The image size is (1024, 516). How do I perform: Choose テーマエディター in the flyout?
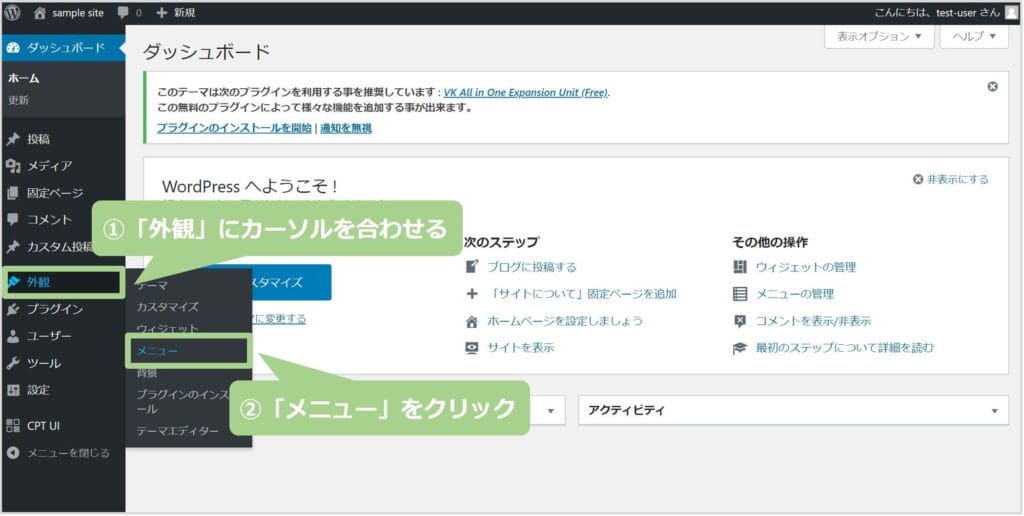tap(178, 431)
